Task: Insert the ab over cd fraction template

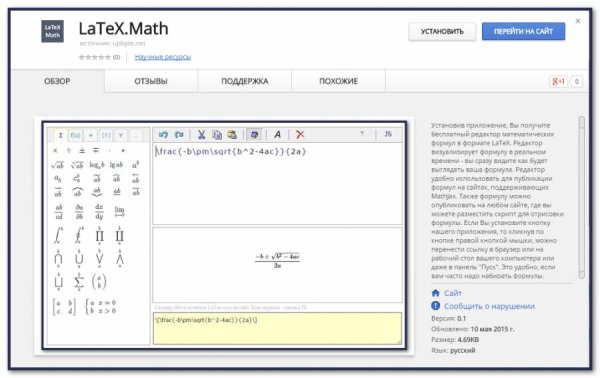Action: click(59, 212)
